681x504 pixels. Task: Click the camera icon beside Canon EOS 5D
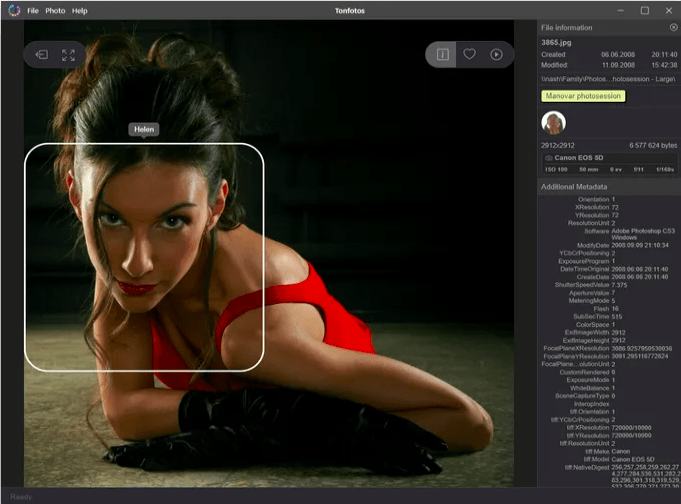549,158
